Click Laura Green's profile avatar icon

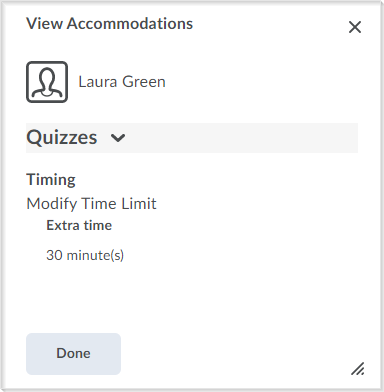pyautogui.click(x=47, y=82)
